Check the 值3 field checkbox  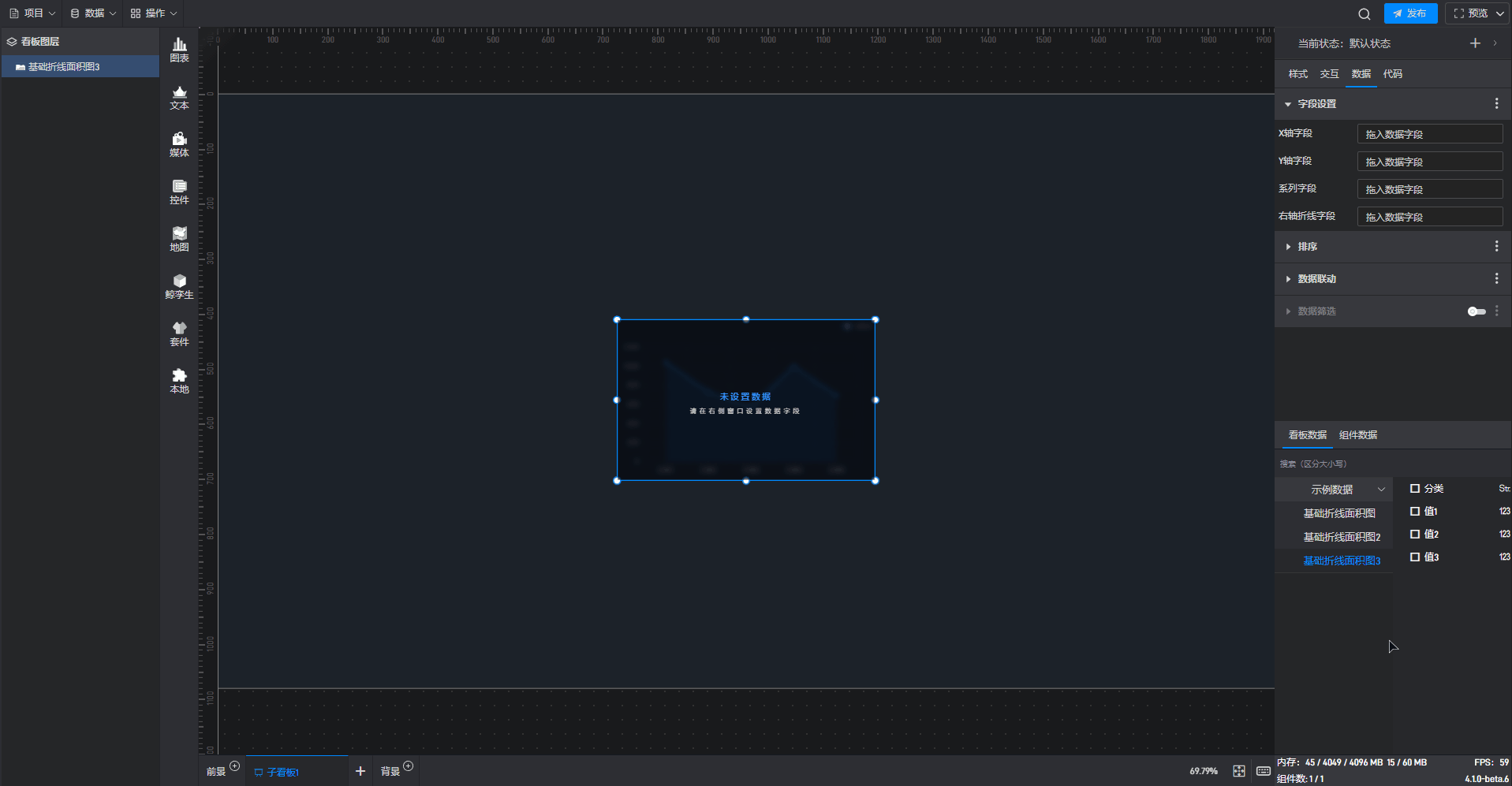point(1415,557)
